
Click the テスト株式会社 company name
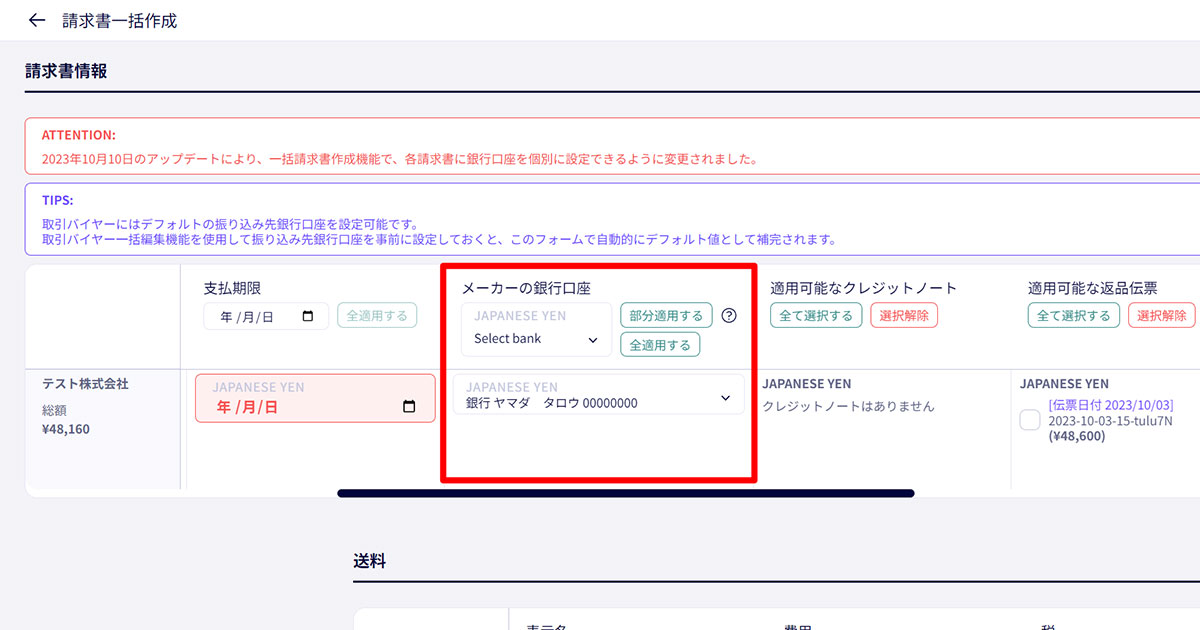(x=86, y=384)
